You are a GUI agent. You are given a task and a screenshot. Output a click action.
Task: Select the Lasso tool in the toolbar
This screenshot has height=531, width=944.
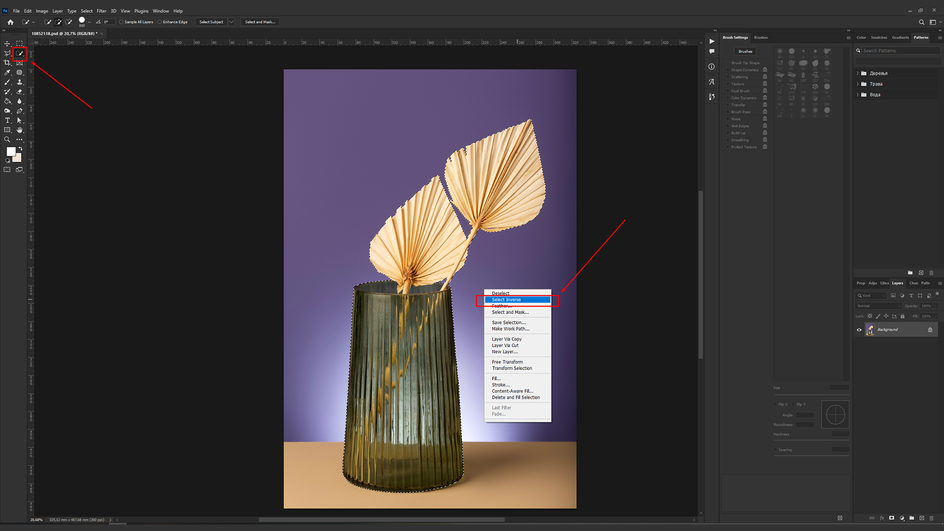[x=7, y=53]
